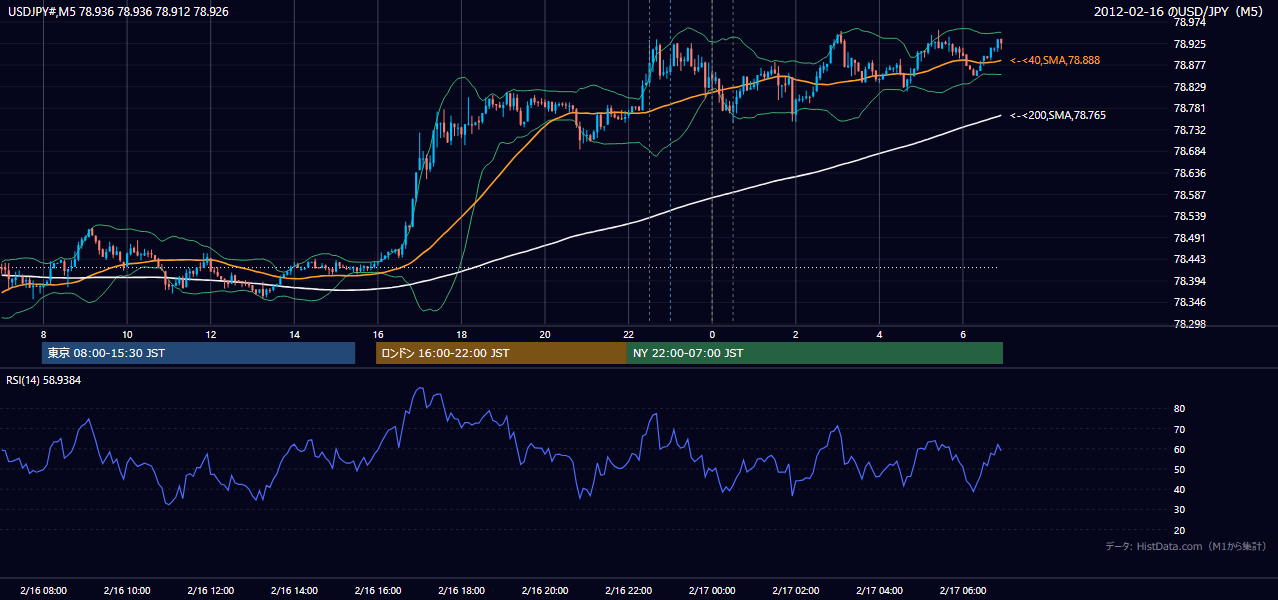Click hour label 10 under price chart
This screenshot has height=600, width=1278.
coord(127,333)
